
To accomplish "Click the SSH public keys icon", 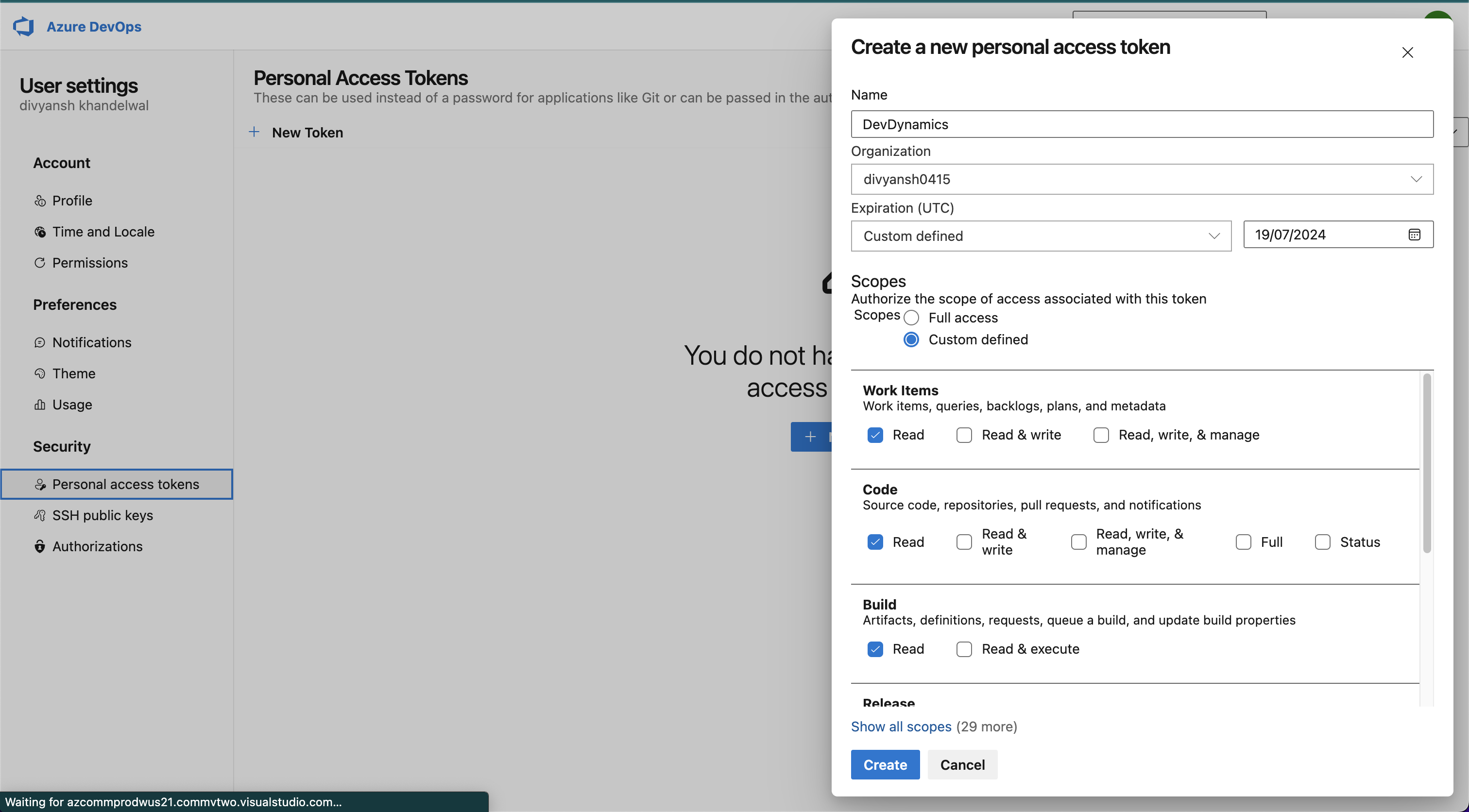I will click(40, 515).
